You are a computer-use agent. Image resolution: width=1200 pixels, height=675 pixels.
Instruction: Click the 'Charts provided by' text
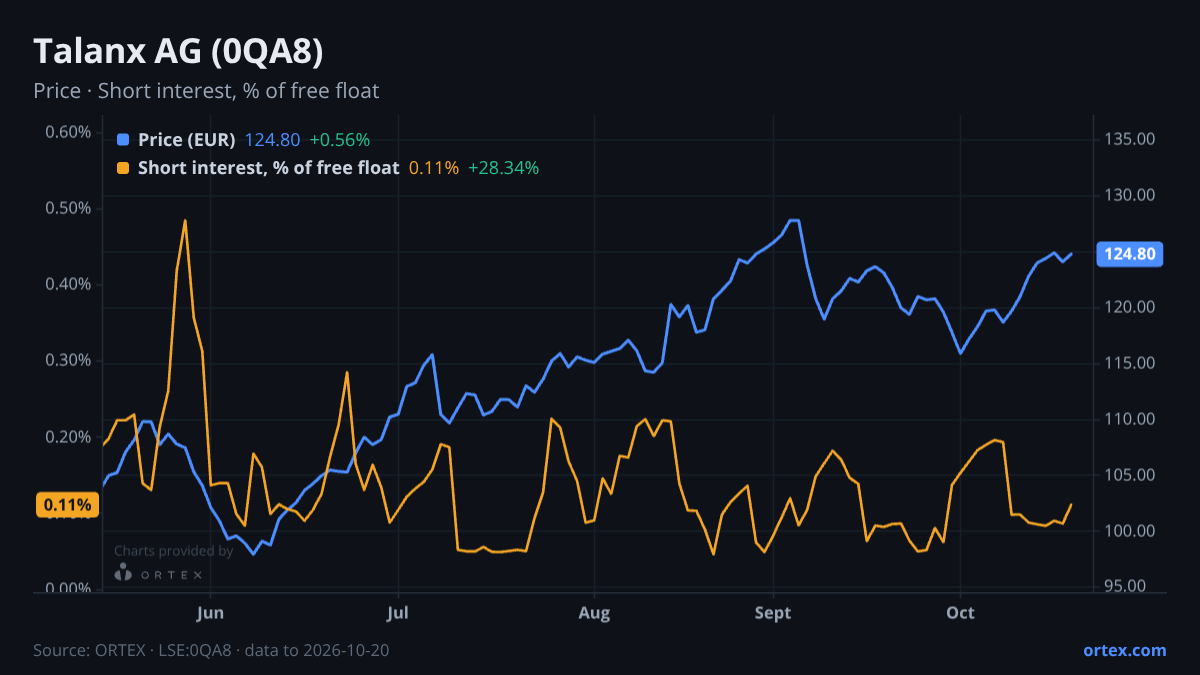173,551
